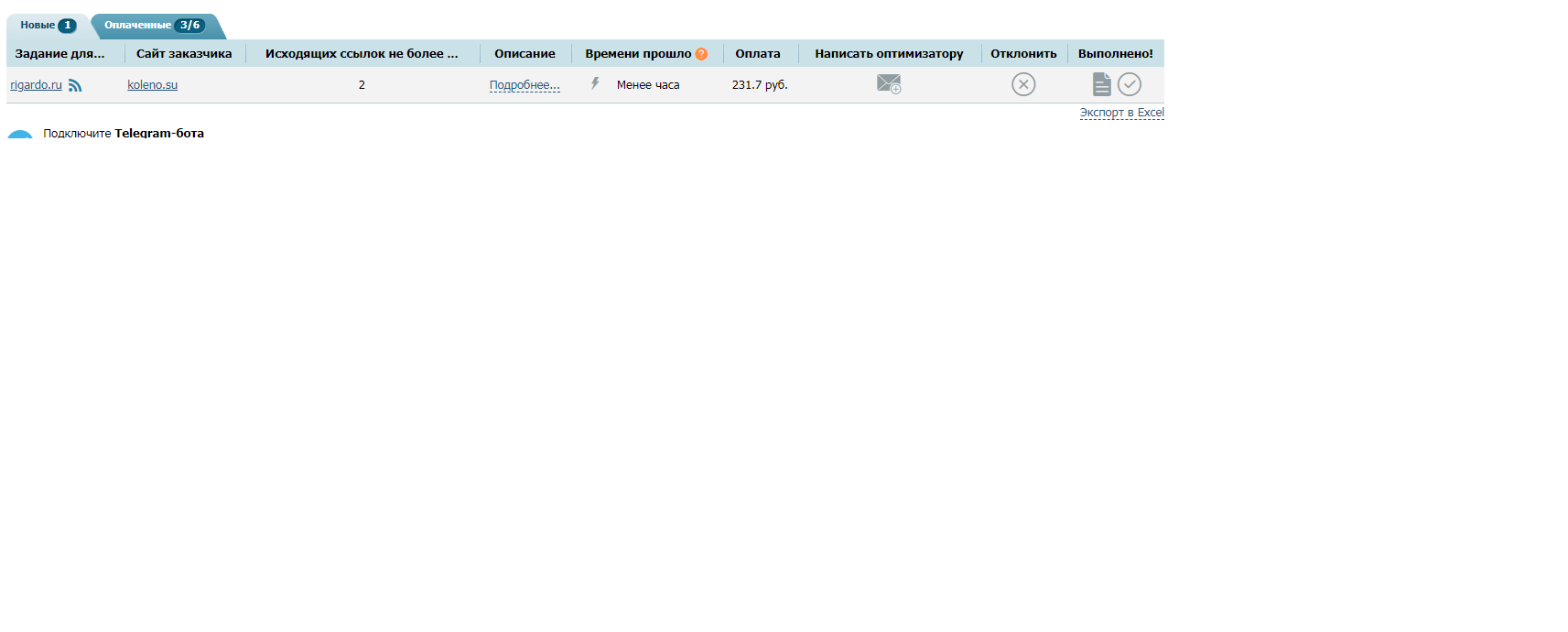Switch to the Новые tab
This screenshot has height=632, width=1568.
tap(48, 26)
